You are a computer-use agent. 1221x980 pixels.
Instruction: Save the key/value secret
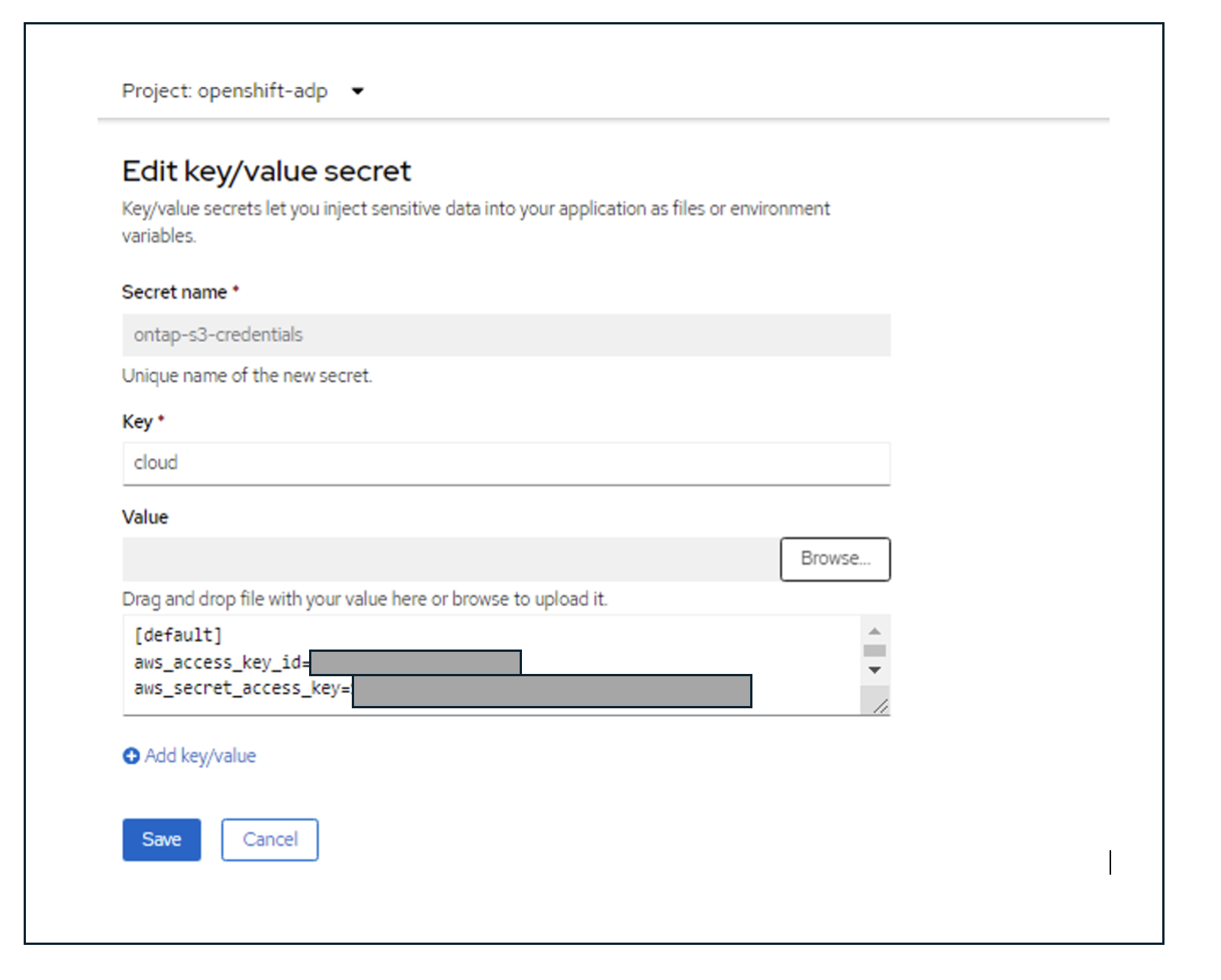(161, 840)
